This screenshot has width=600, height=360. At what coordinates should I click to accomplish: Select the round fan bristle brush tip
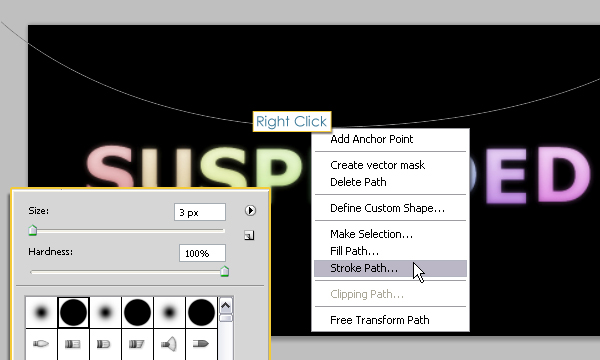pos(169,344)
